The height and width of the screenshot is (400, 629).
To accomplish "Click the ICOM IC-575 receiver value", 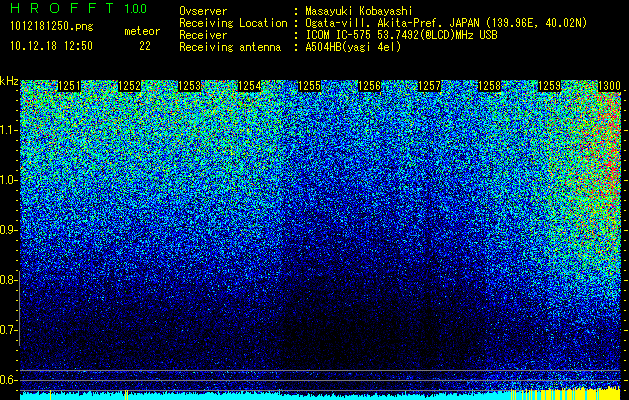I will 401,35.
